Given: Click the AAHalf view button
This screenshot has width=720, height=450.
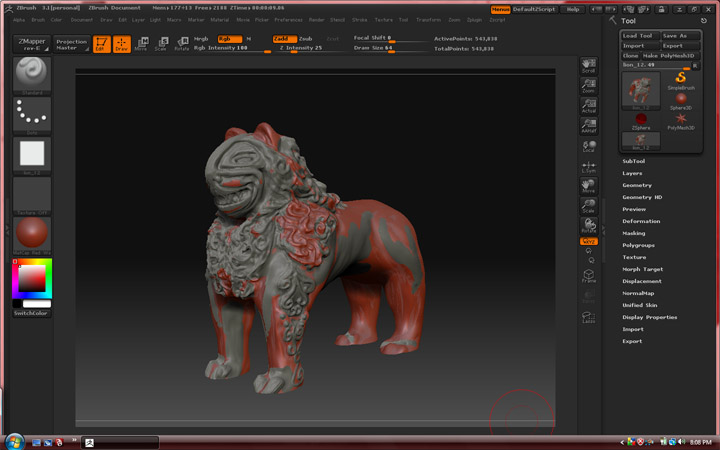Looking at the screenshot, I should click(x=589, y=124).
